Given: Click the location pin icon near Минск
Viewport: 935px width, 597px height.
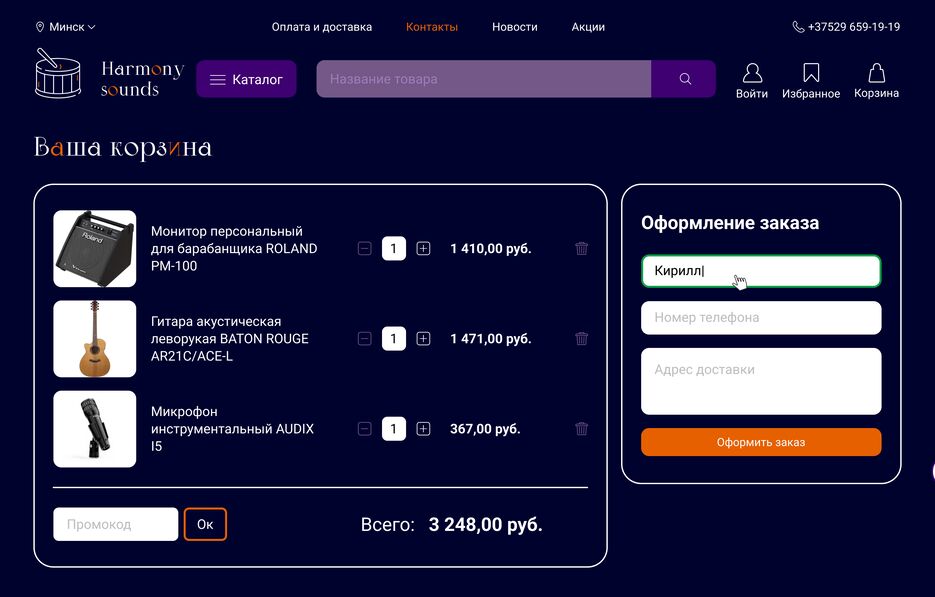Looking at the screenshot, I should 40,27.
